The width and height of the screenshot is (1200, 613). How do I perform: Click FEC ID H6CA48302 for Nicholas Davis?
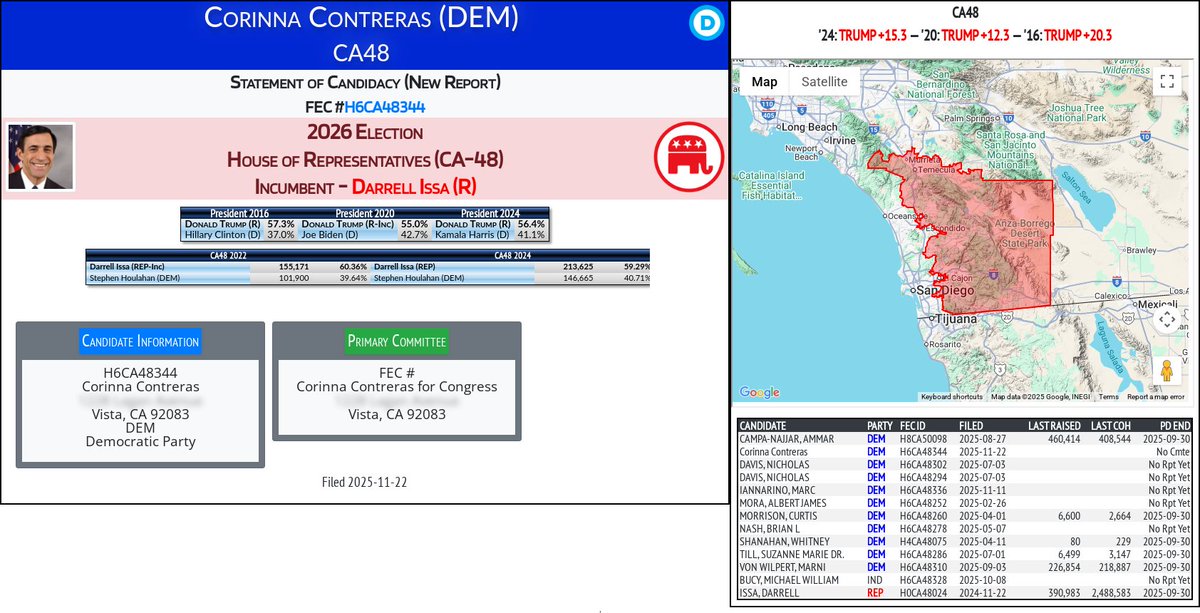coord(925,464)
